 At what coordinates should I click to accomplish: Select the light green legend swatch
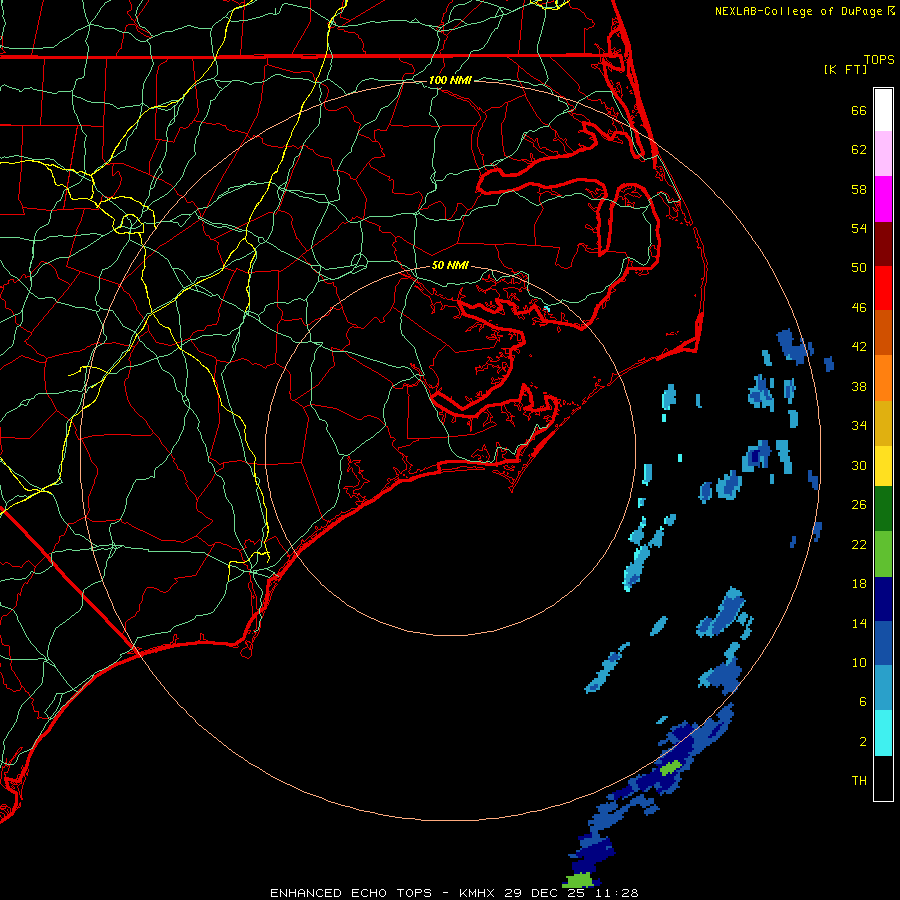pos(883,554)
